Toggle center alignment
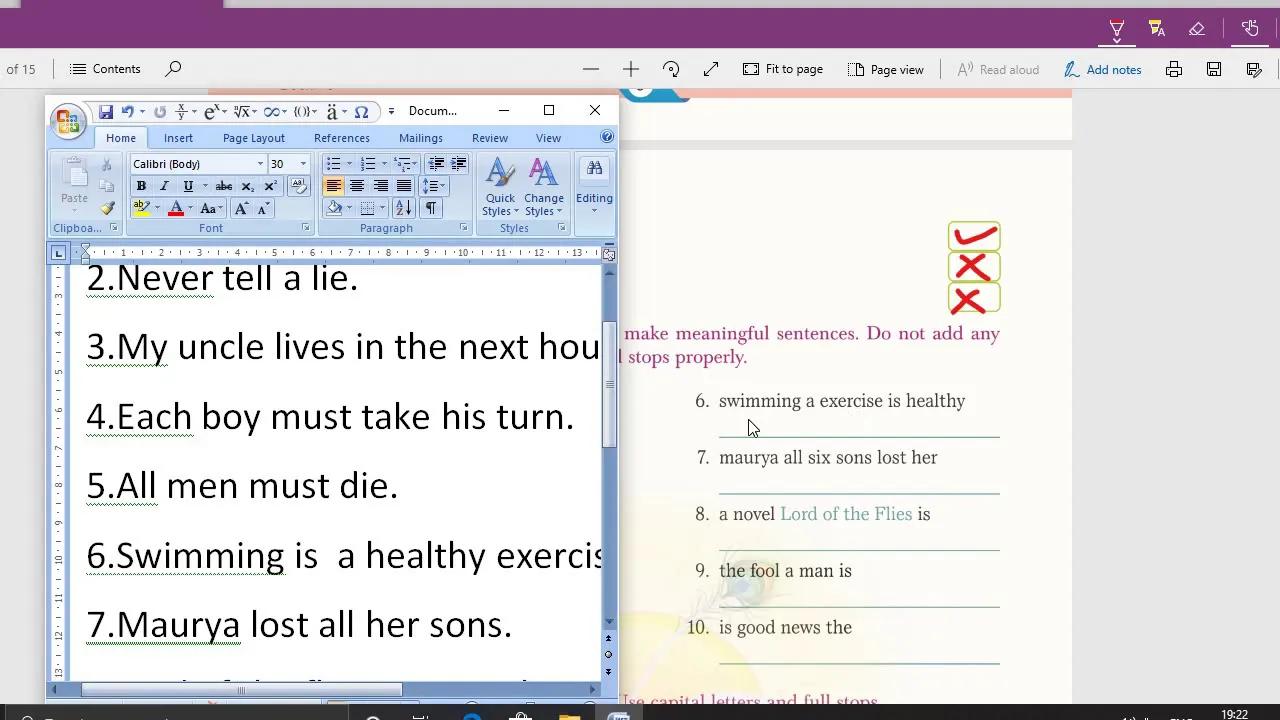 click(357, 186)
